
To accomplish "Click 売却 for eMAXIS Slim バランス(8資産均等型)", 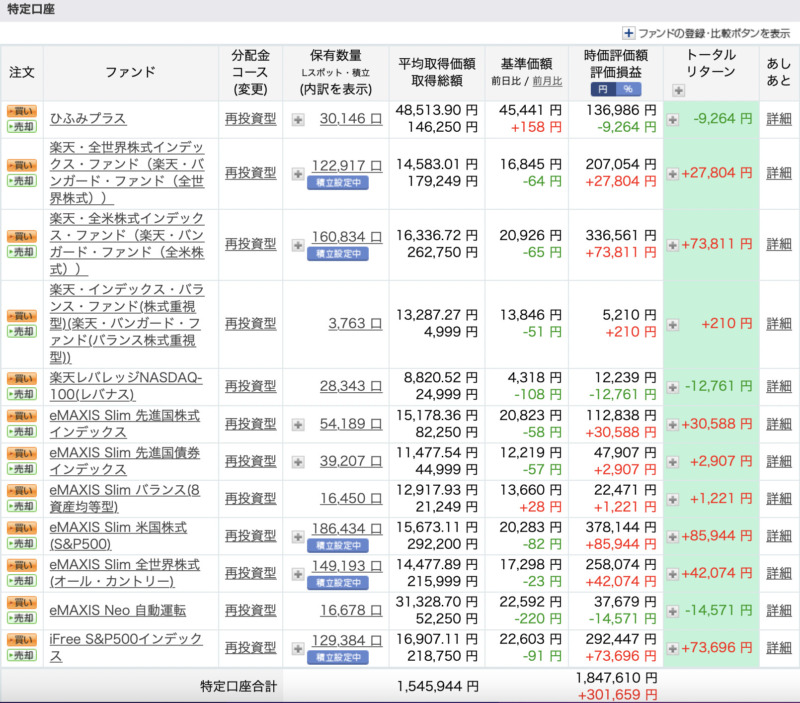I will [x=22, y=506].
